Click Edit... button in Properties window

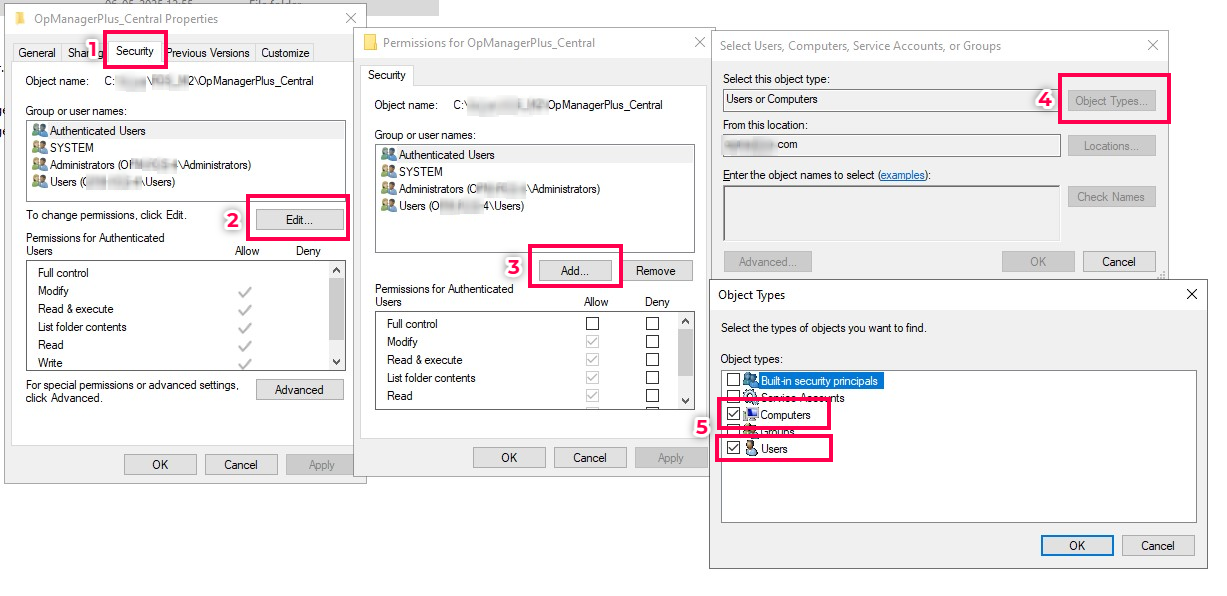300,219
